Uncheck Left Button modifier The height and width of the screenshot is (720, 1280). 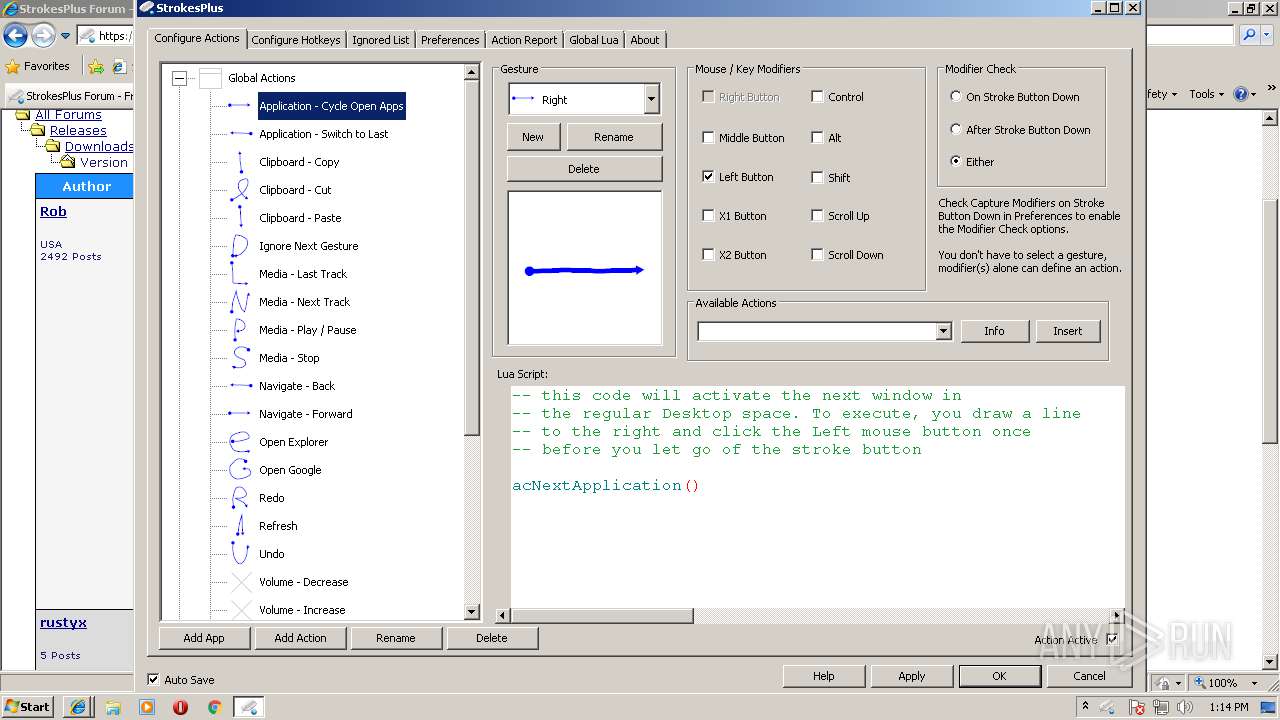(x=709, y=177)
